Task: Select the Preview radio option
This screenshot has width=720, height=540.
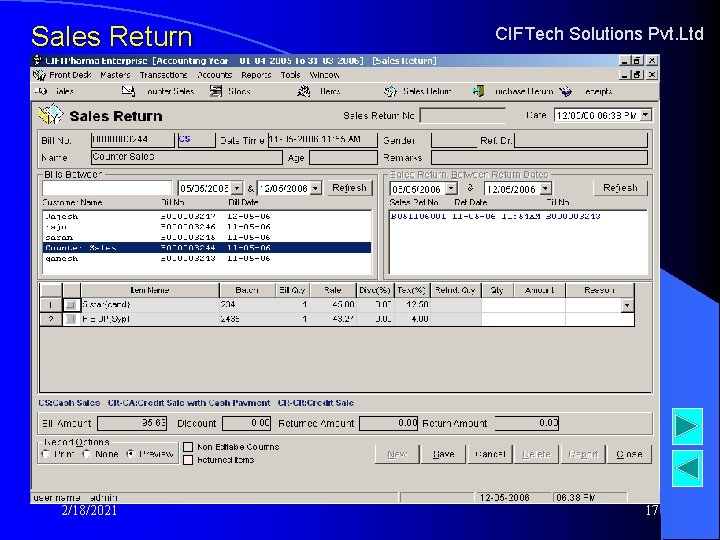Action: [131, 454]
